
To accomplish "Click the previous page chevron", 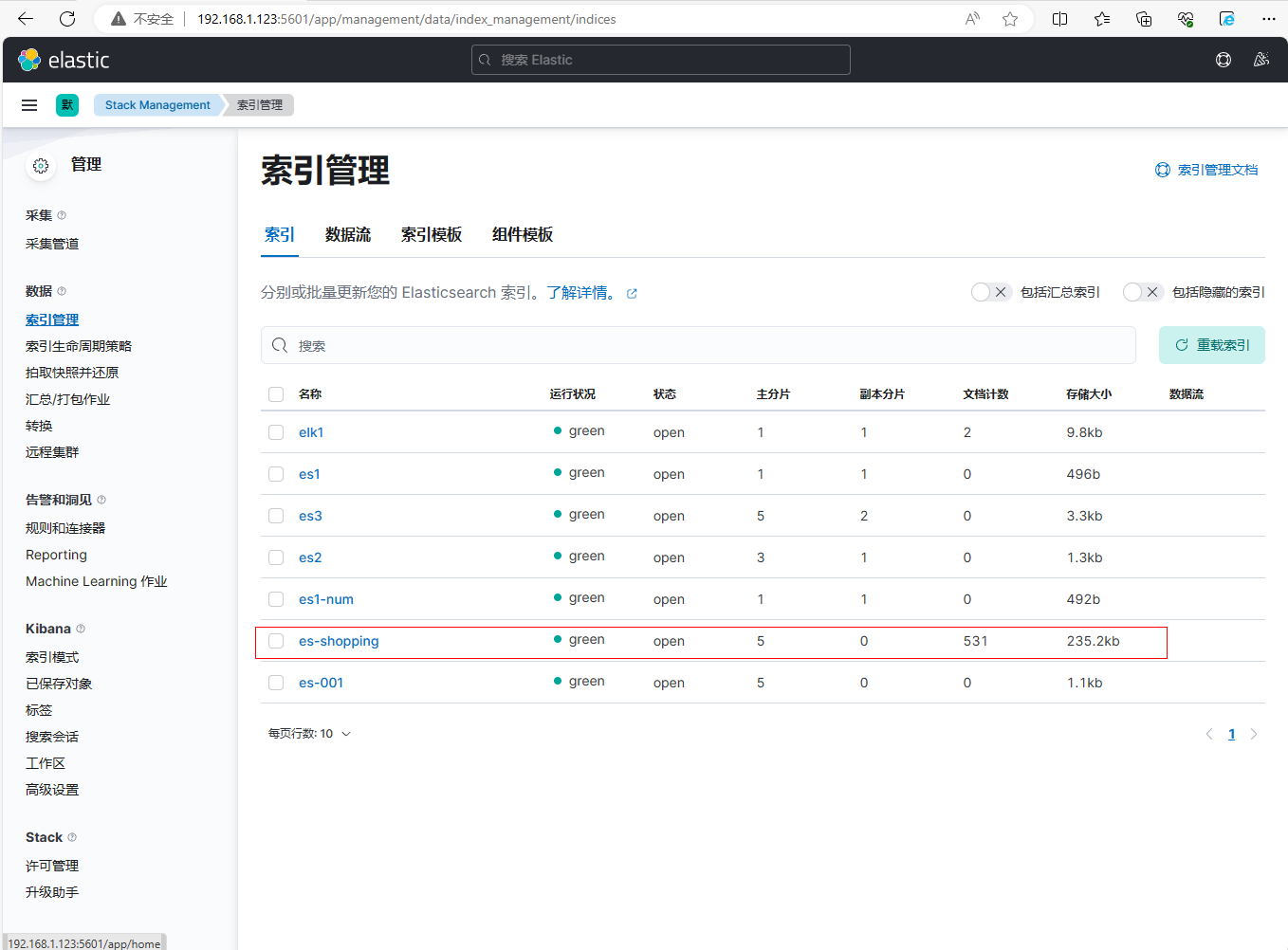I will (x=1208, y=734).
